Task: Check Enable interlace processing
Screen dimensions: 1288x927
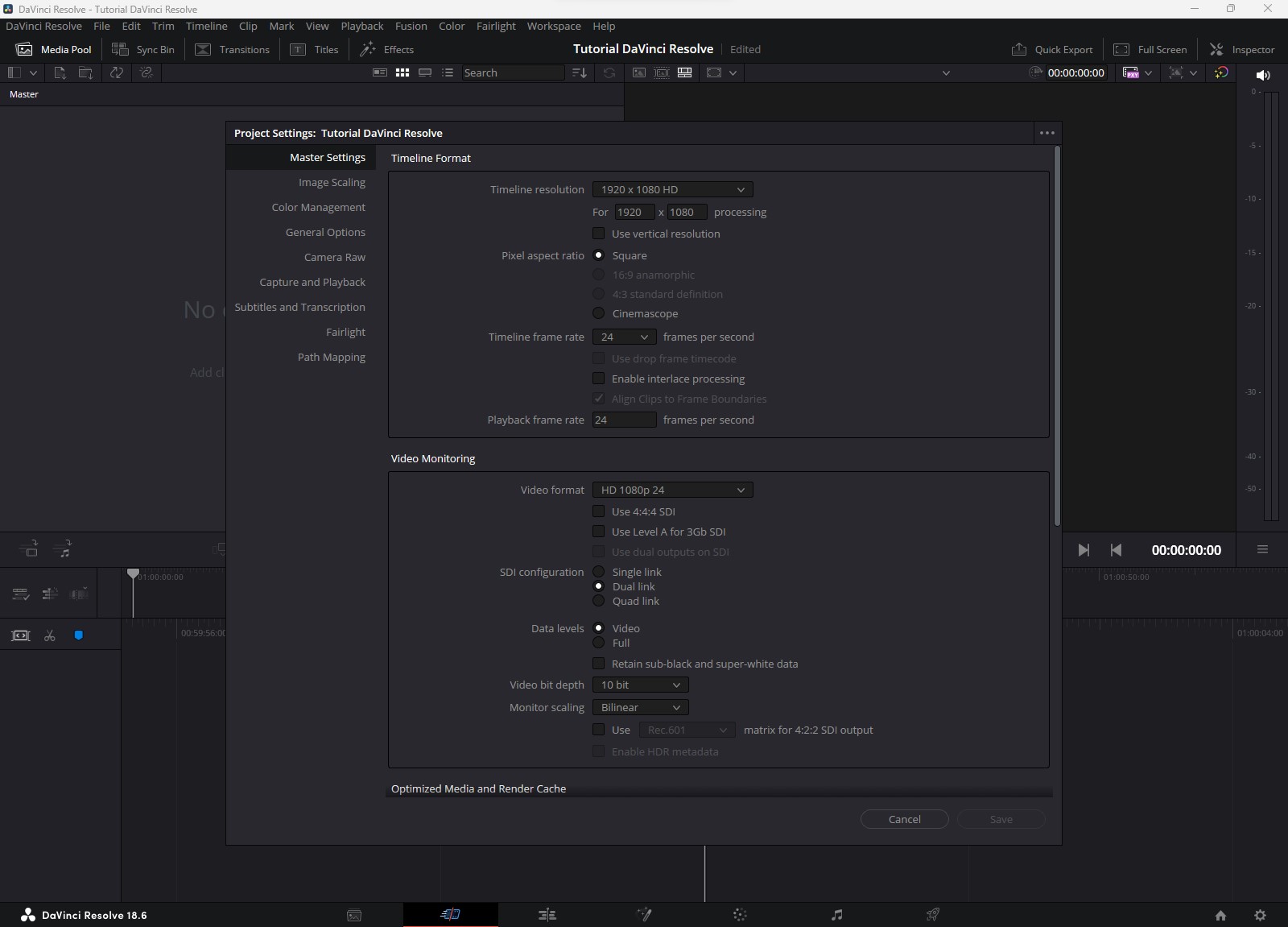Action: [x=599, y=379]
